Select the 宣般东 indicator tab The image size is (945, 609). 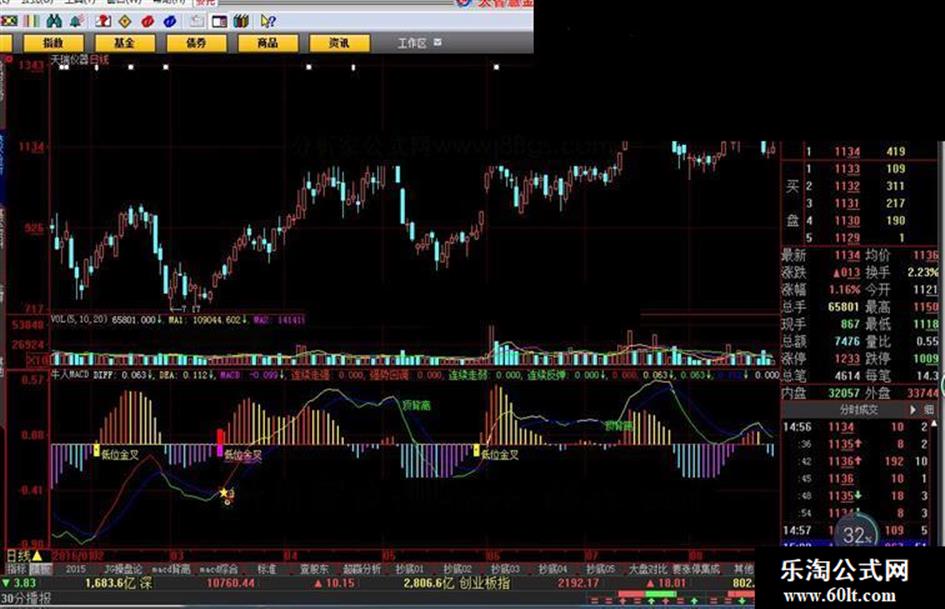[314, 569]
